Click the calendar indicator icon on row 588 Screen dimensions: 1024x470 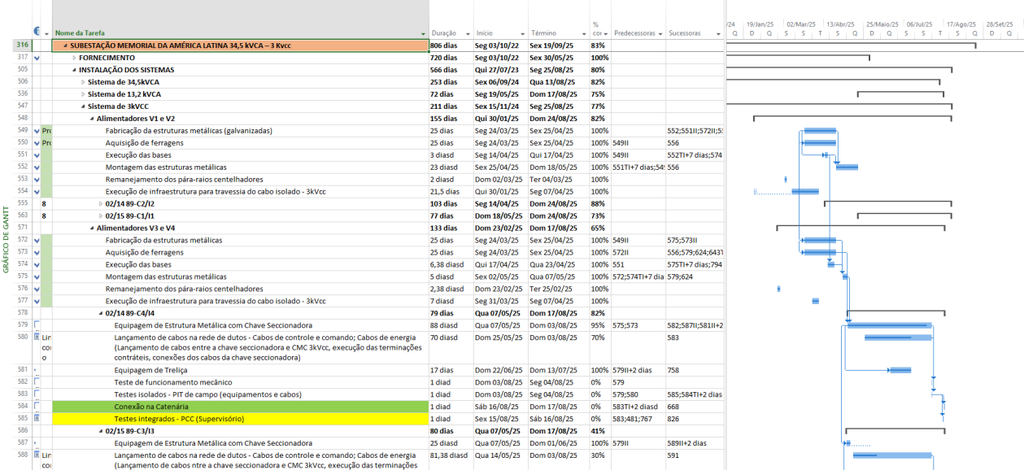[x=37, y=454]
